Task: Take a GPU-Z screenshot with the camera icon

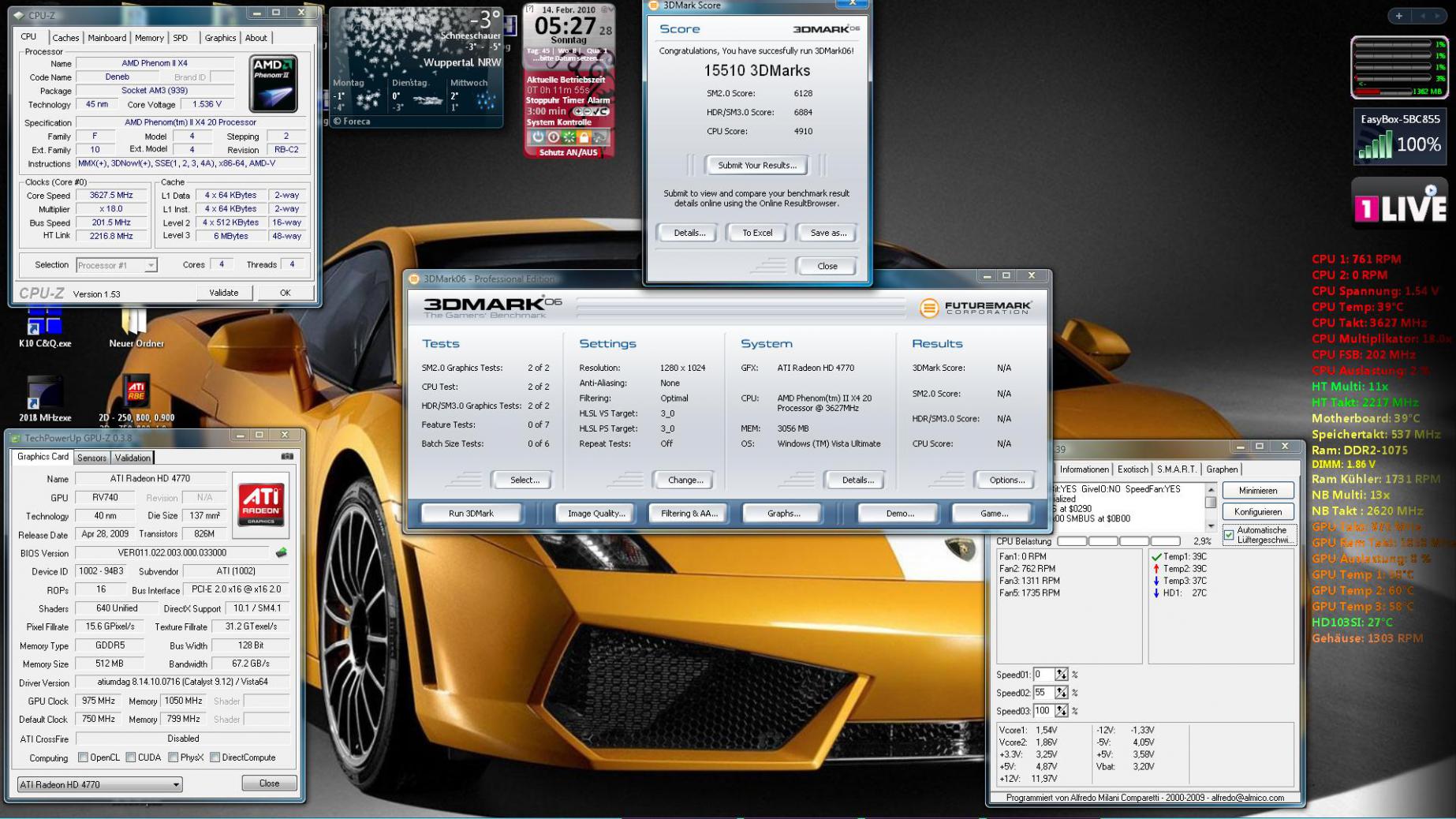Action: (287, 456)
